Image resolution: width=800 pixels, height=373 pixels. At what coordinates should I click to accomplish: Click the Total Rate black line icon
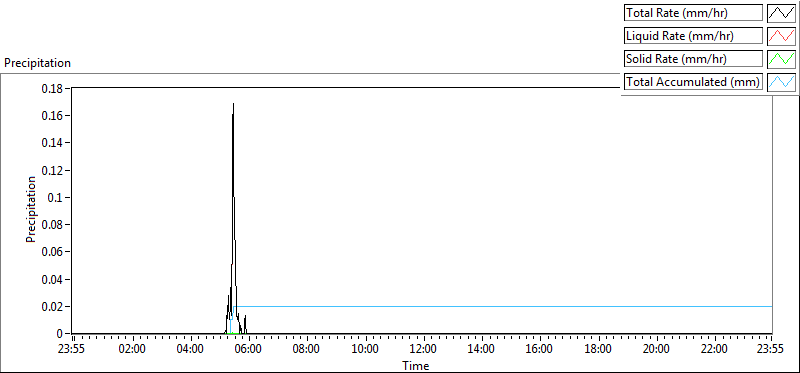781,13
